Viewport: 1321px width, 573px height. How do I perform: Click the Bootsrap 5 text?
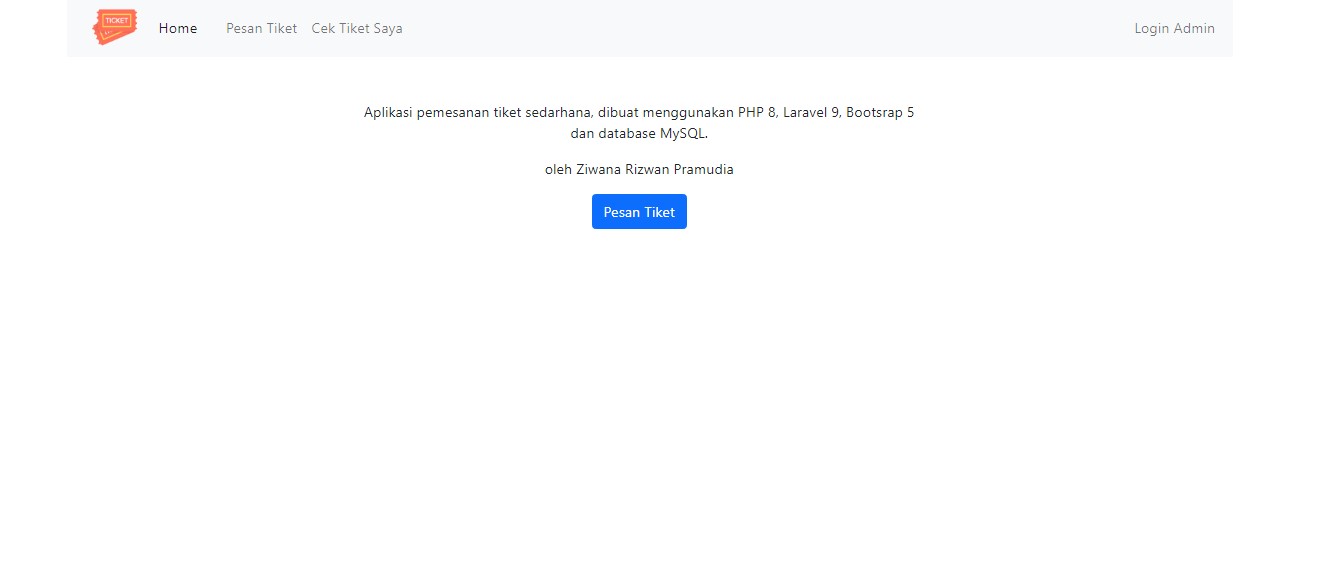pos(880,113)
